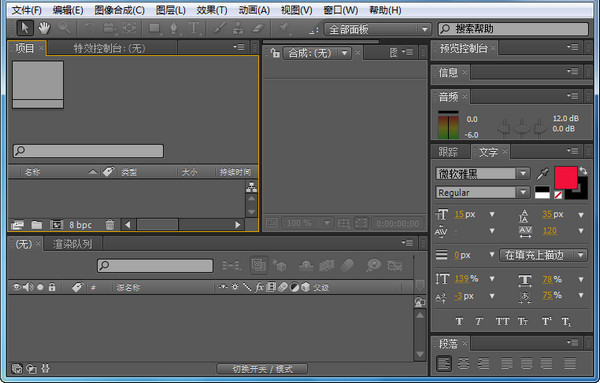Pick the eyedropper in the text panel
600x383 pixels.
click(542, 174)
